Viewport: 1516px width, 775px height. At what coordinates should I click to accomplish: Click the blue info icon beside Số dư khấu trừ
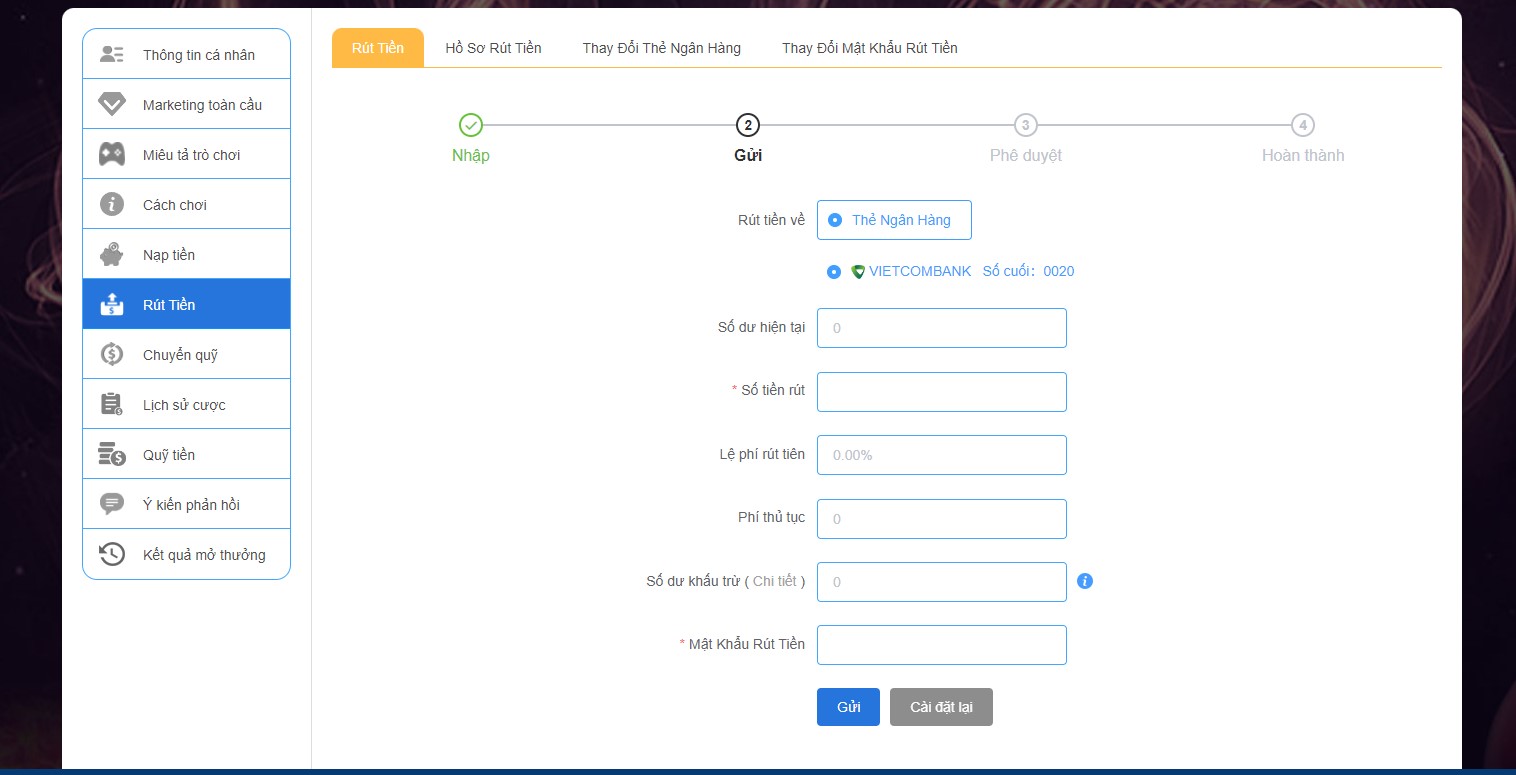(1085, 581)
